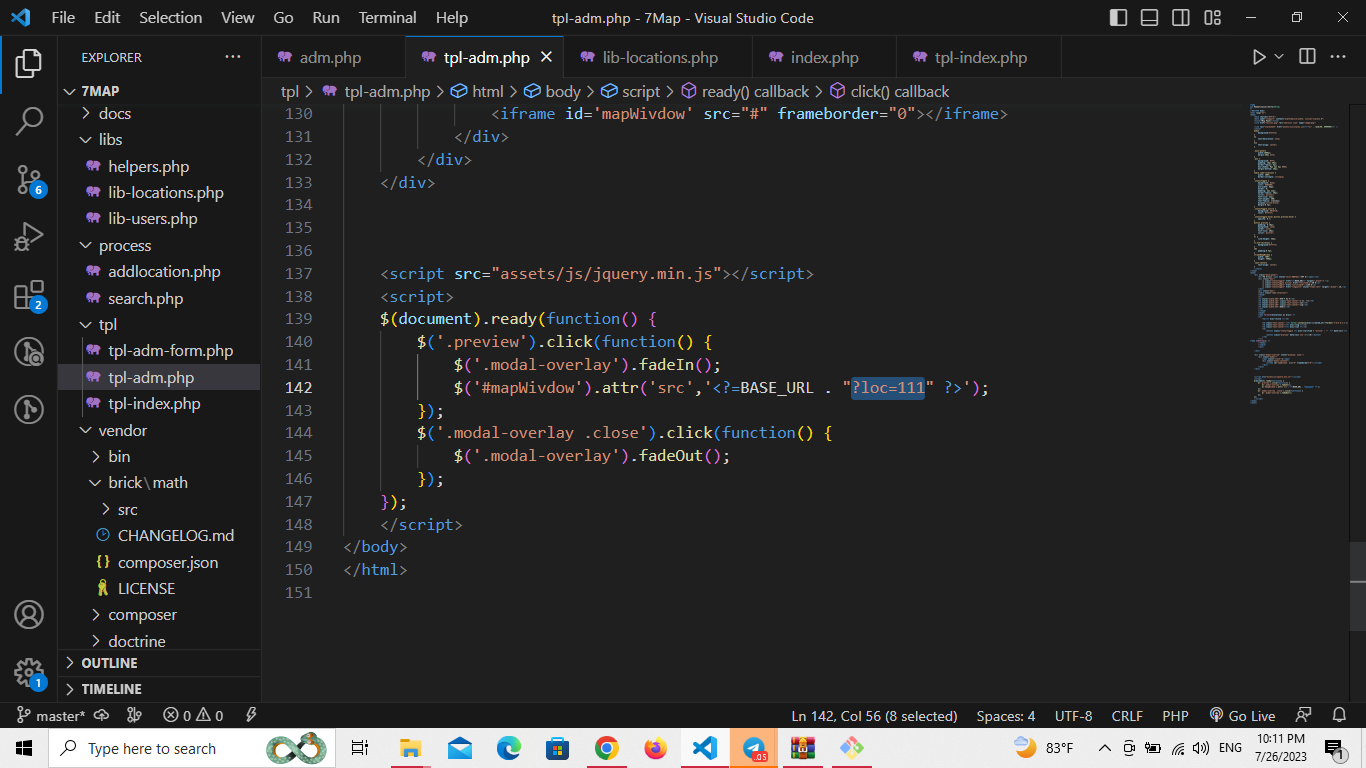
Task: Switch to the adm.php tab
Action: coord(331,57)
